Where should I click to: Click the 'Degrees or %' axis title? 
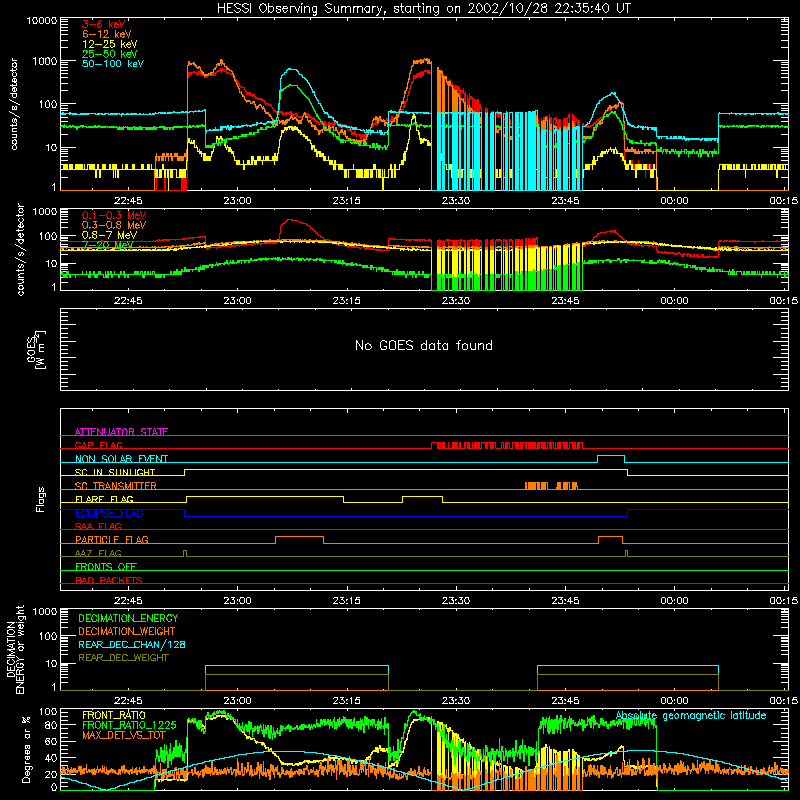pos(26,749)
